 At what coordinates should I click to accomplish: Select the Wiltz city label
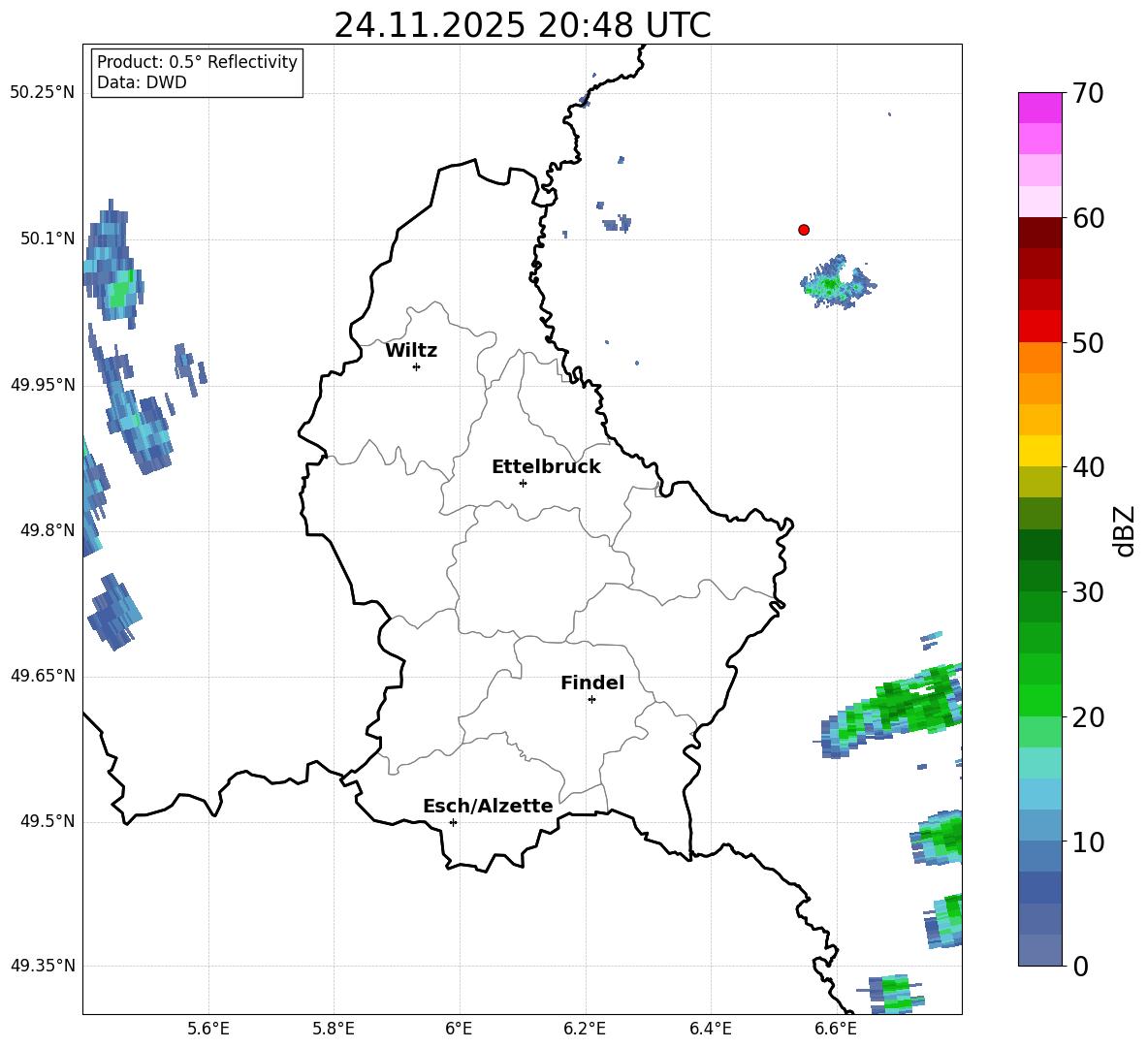pyautogui.click(x=411, y=351)
